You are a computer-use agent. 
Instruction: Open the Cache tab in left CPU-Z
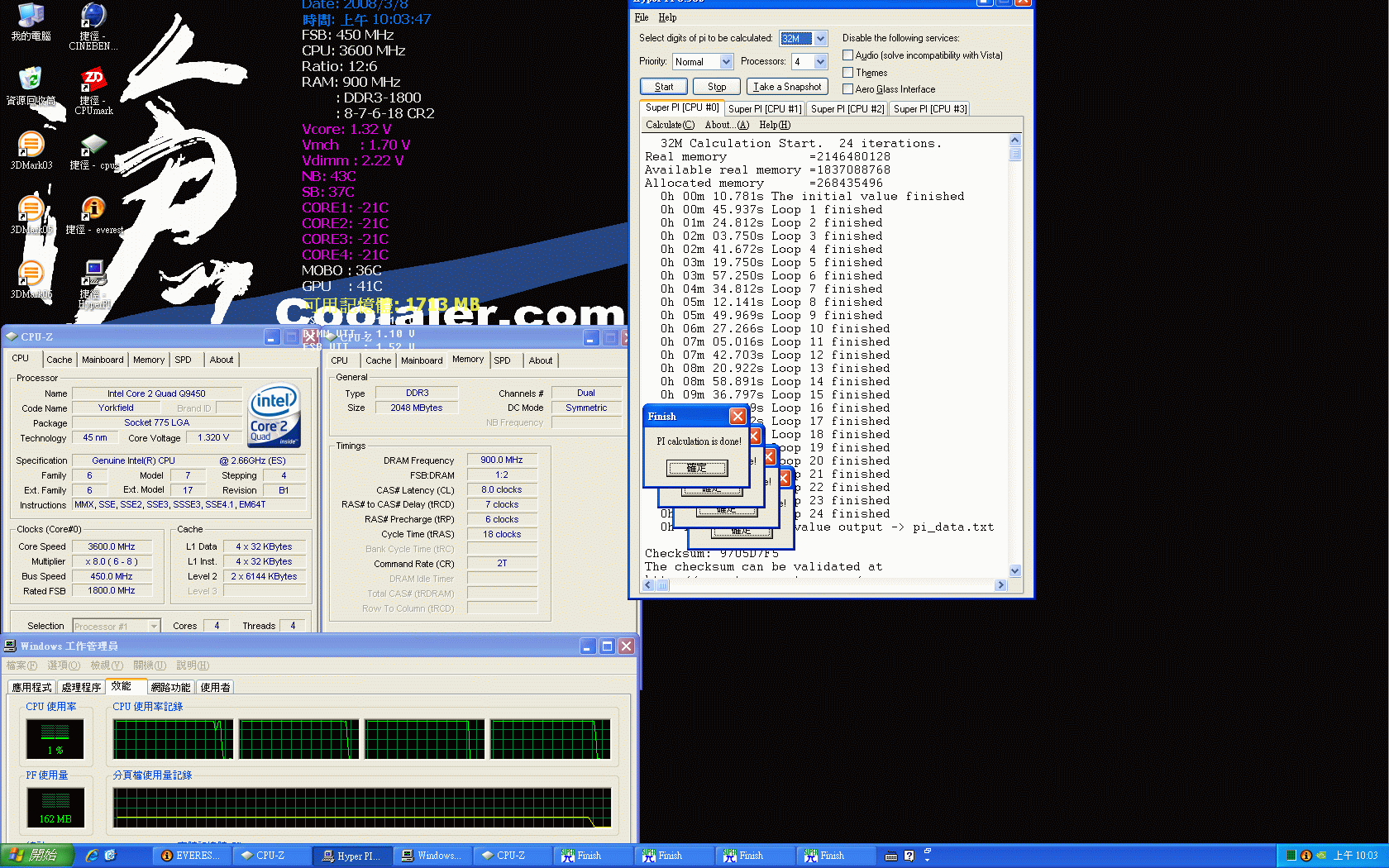click(59, 360)
